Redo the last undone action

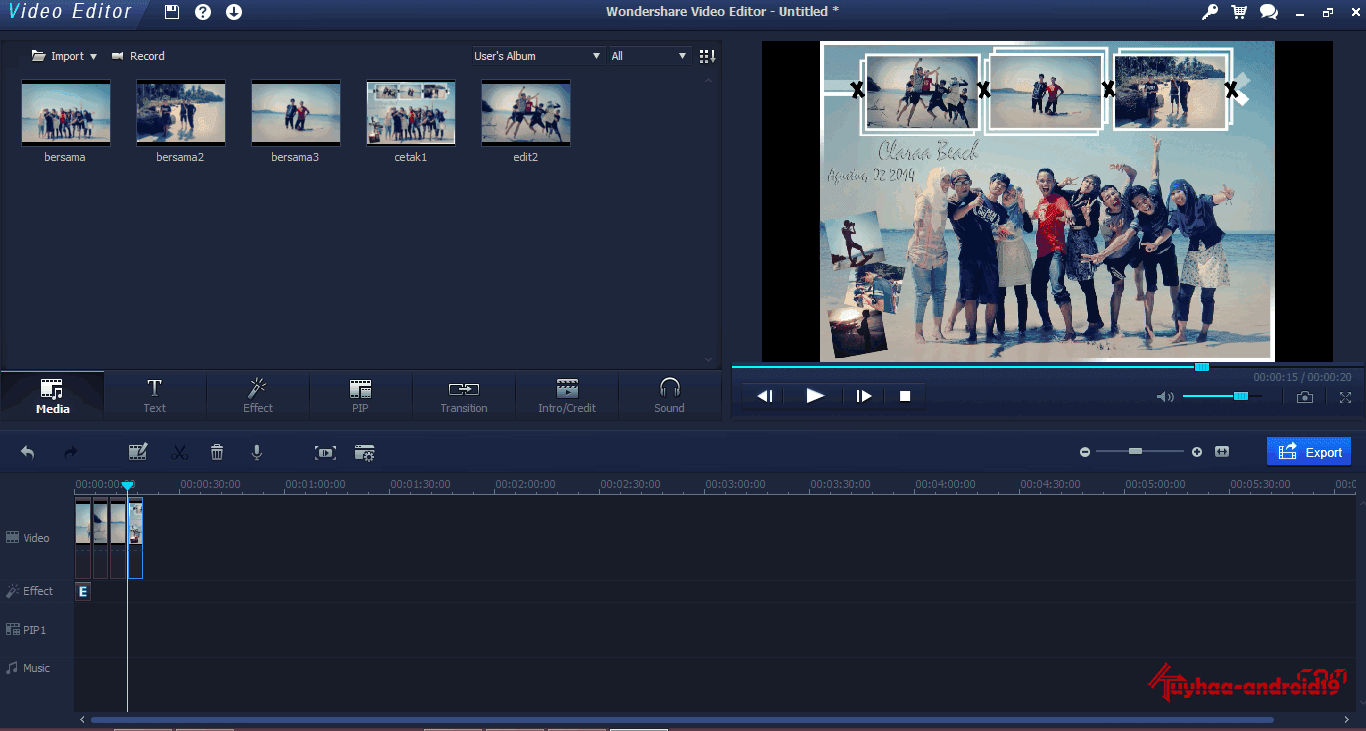point(71,453)
